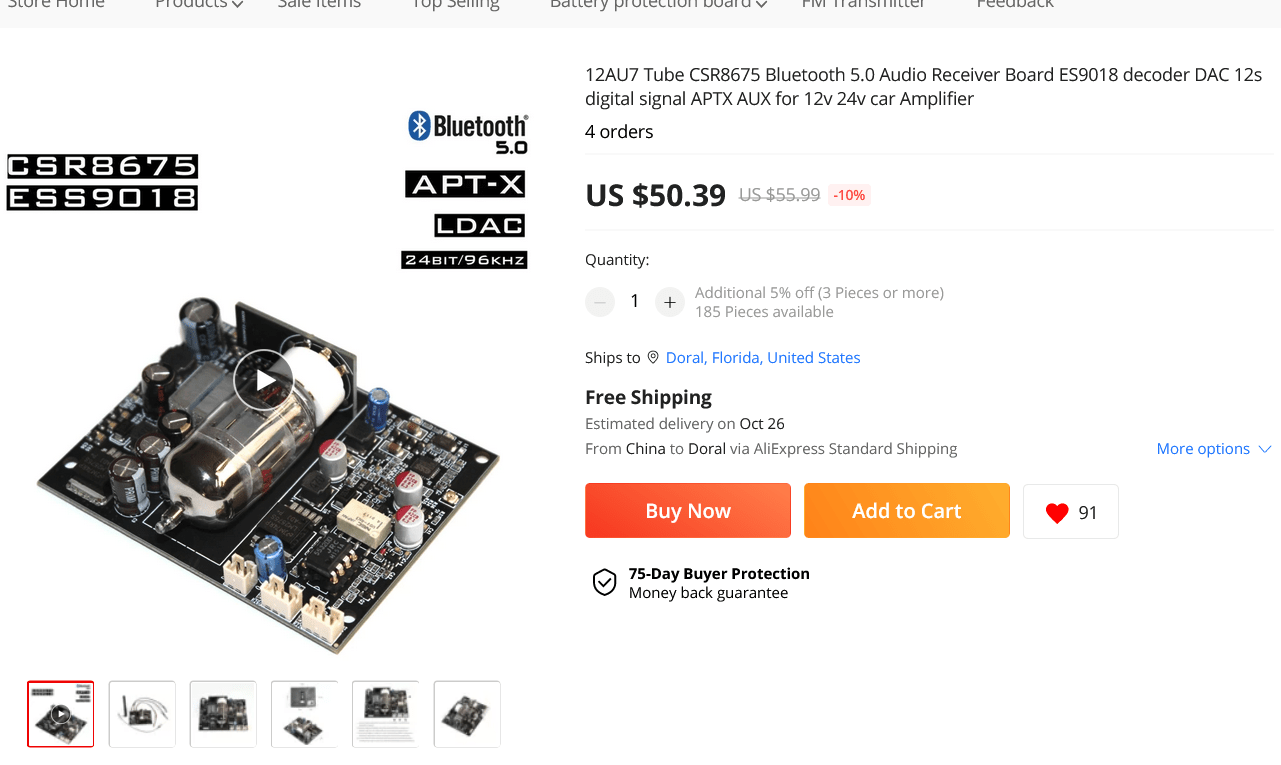The height and width of the screenshot is (765, 1281).
Task: Select the second thumbnail showing cables
Action: [142, 714]
